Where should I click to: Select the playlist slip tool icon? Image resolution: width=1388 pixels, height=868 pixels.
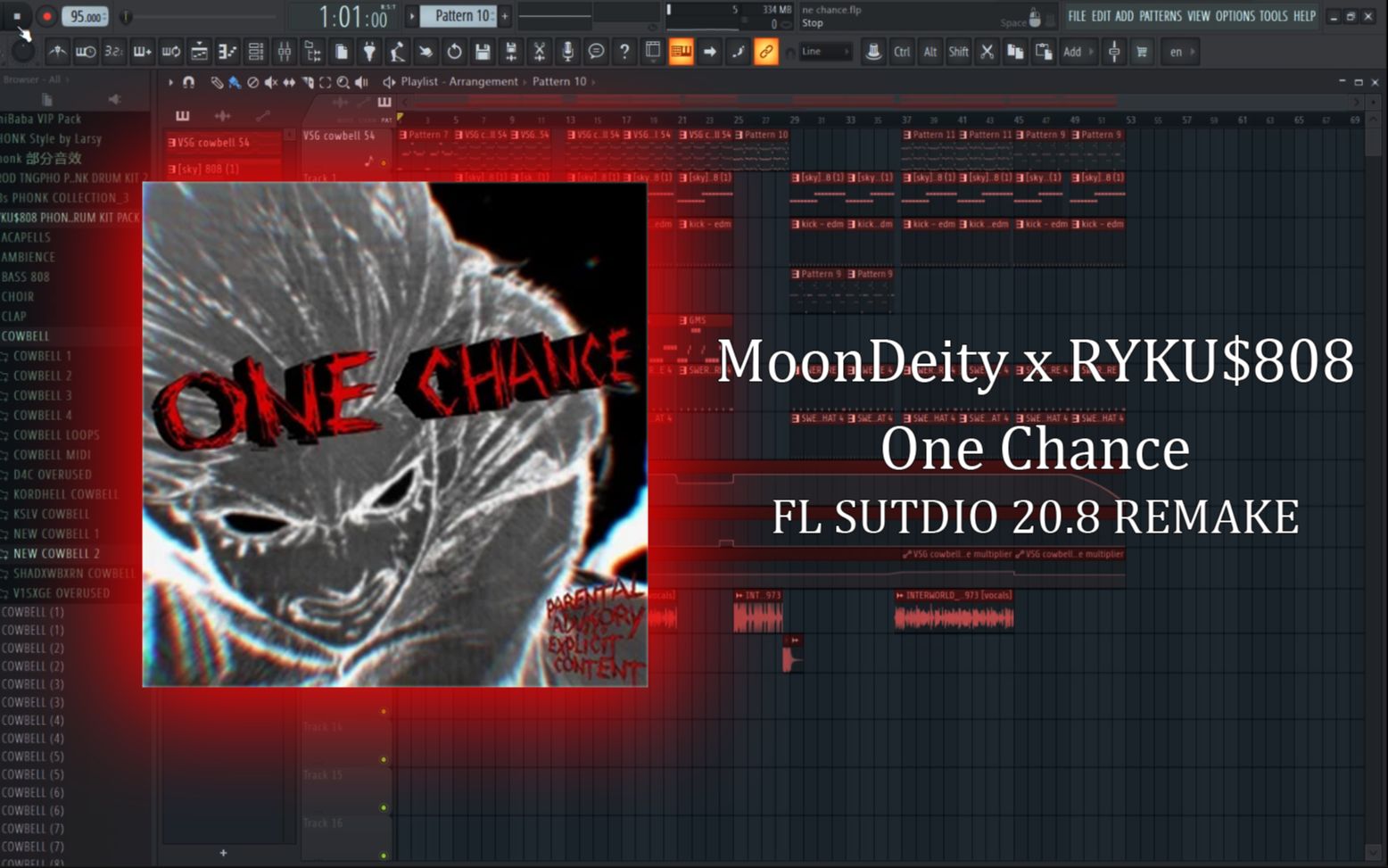pyautogui.click(x=289, y=81)
